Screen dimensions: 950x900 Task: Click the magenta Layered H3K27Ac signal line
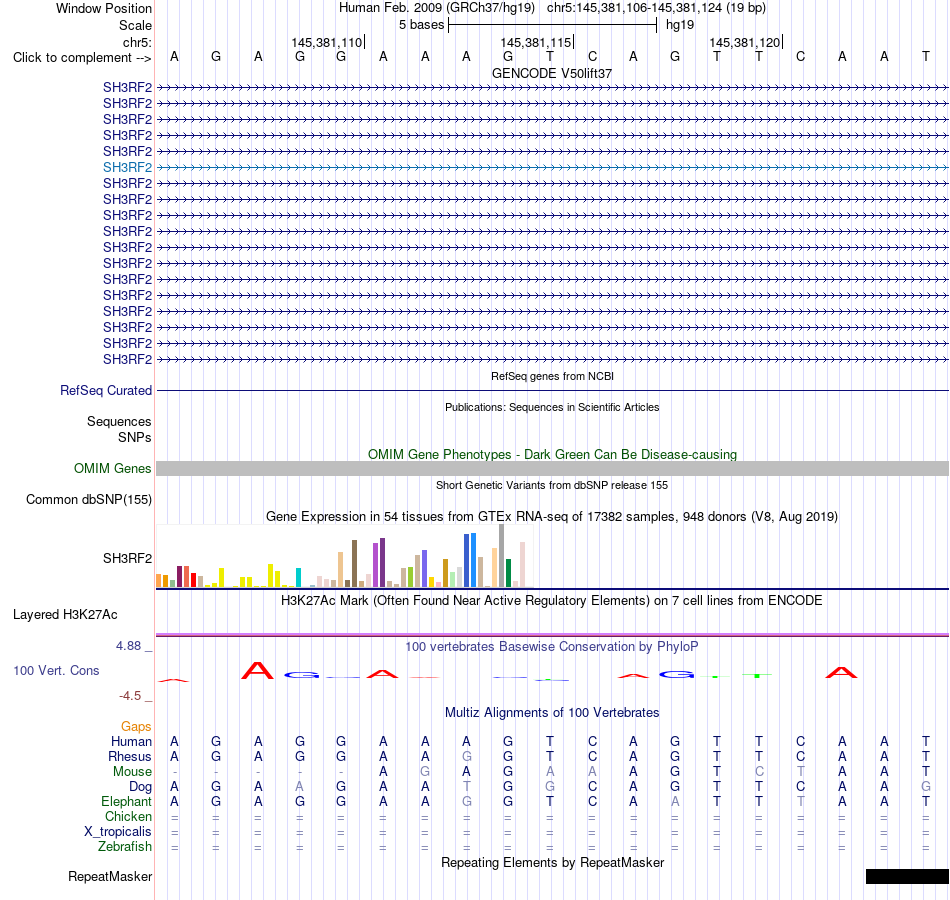pyautogui.click(x=553, y=635)
